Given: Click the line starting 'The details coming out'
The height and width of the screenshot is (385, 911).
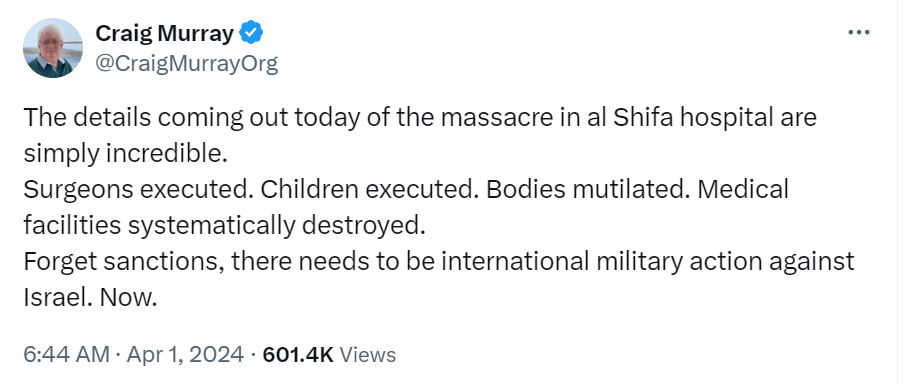Looking at the screenshot, I should 420,118.
